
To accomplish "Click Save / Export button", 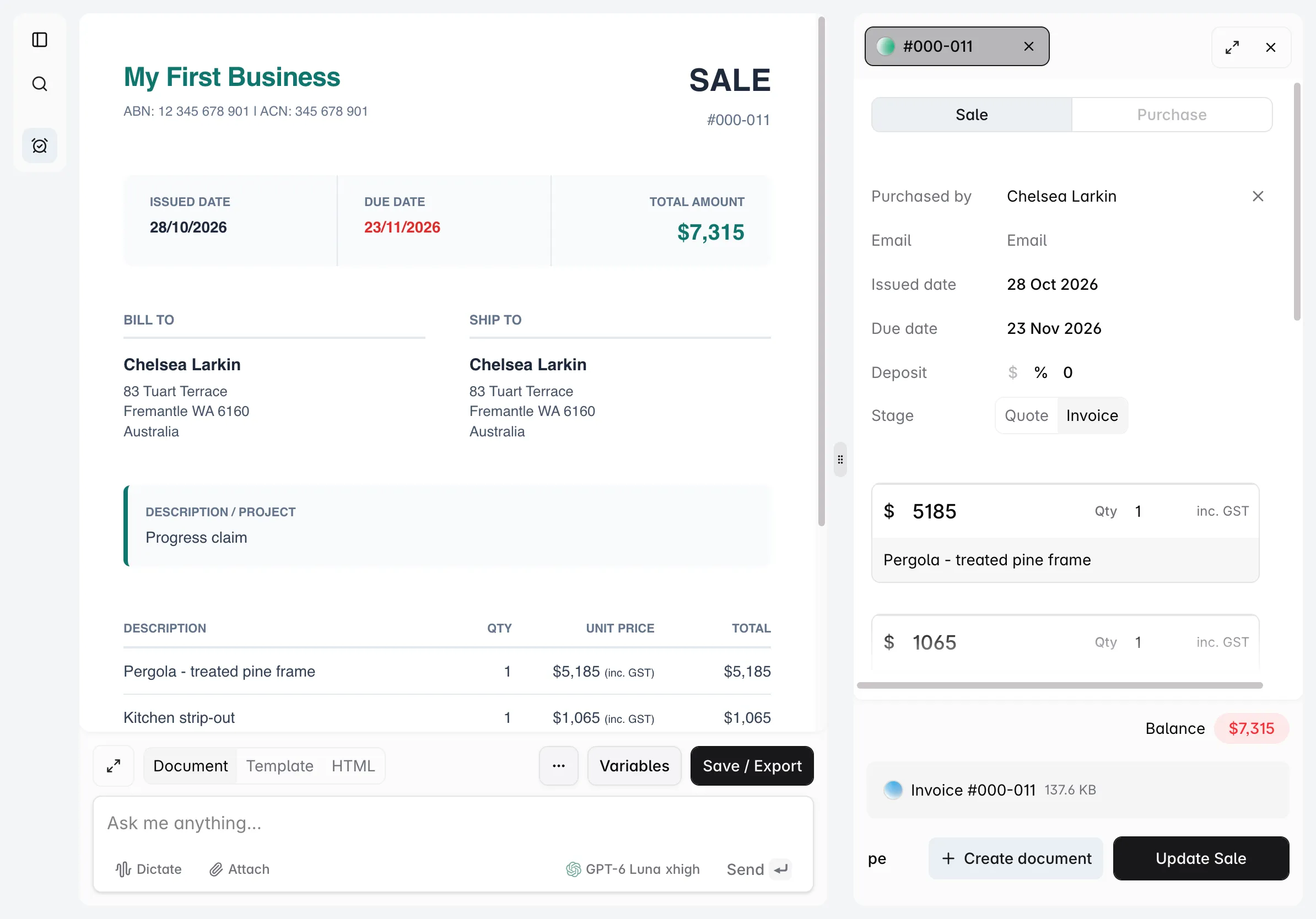I will pos(752,766).
